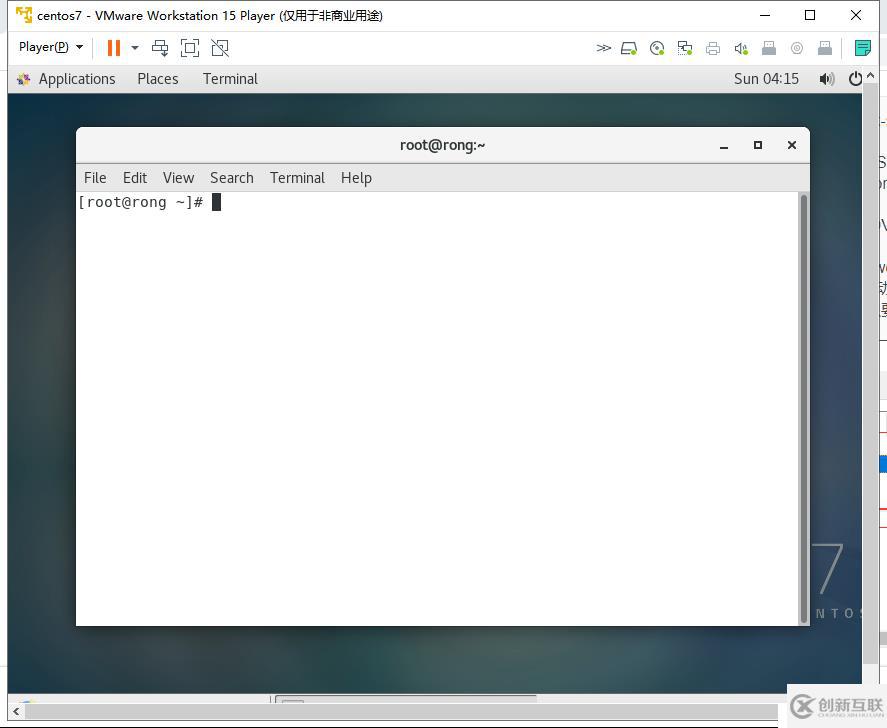Viewport: 887px width, 728px height.
Task: Minimize the root@rong terminal window
Action: coord(724,146)
